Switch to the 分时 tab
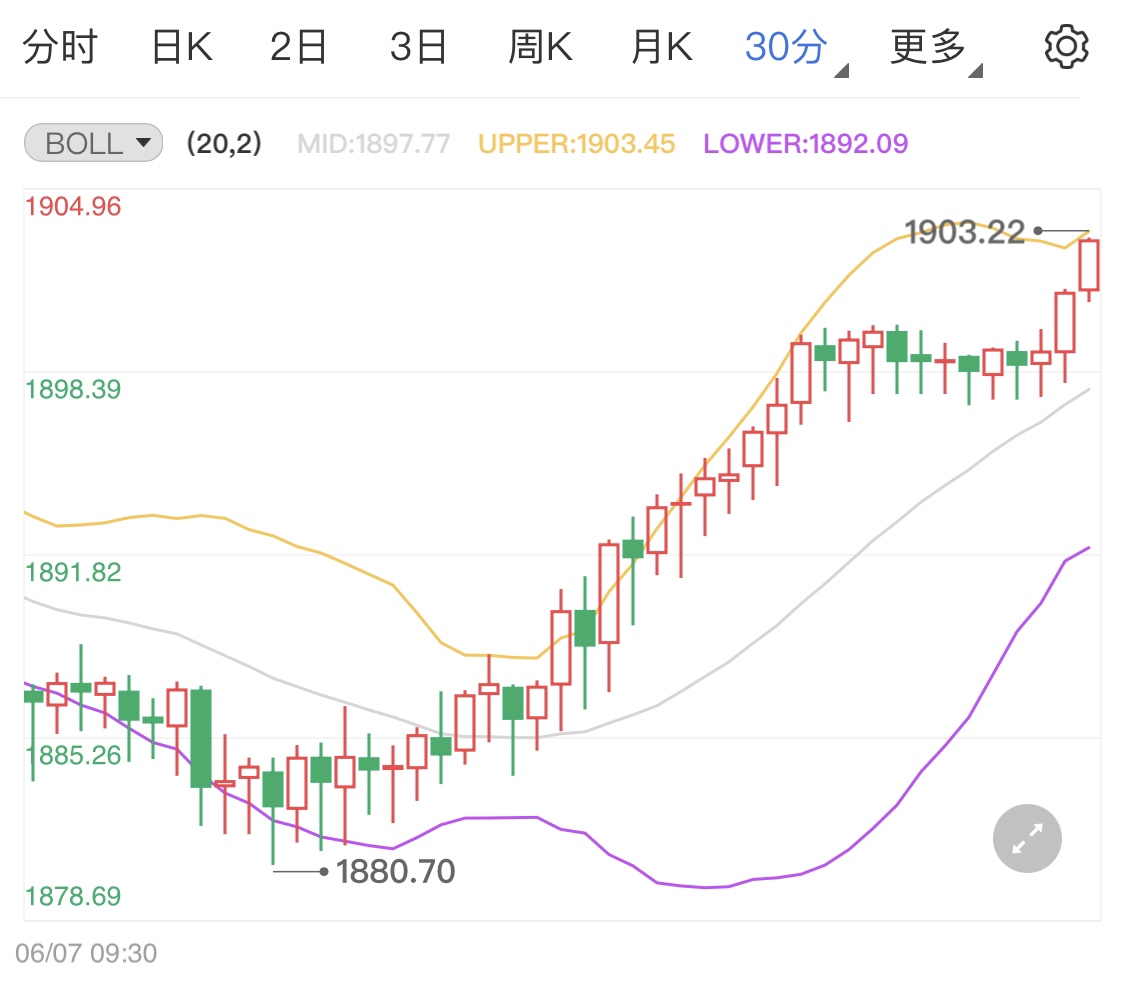This screenshot has width=1125, height=986. pyautogui.click(x=60, y=47)
